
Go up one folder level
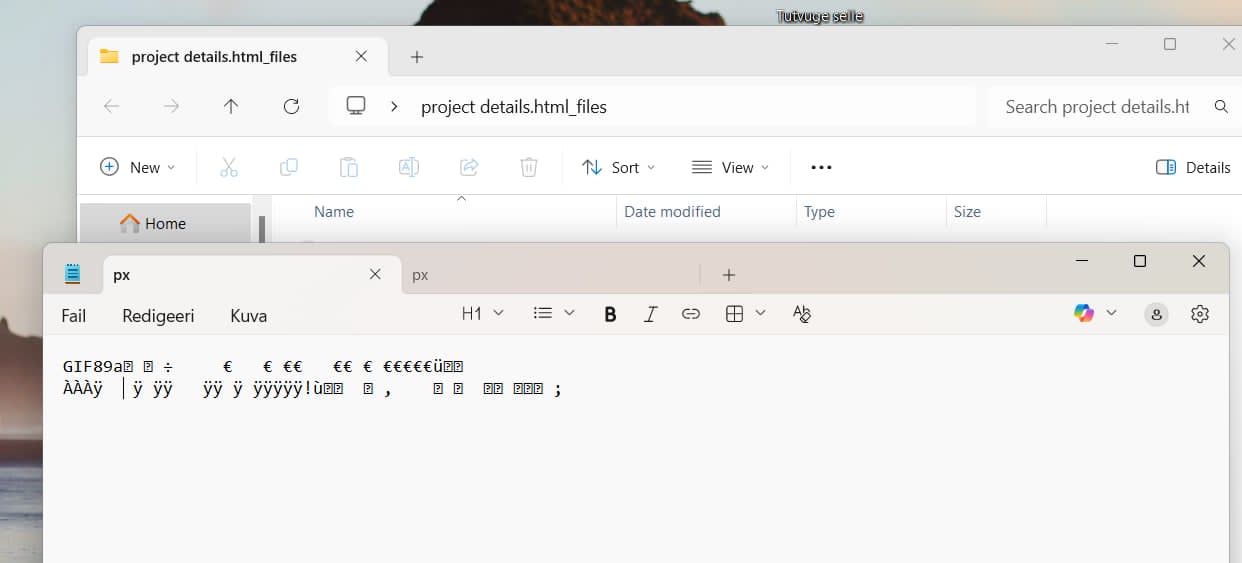pos(231,107)
